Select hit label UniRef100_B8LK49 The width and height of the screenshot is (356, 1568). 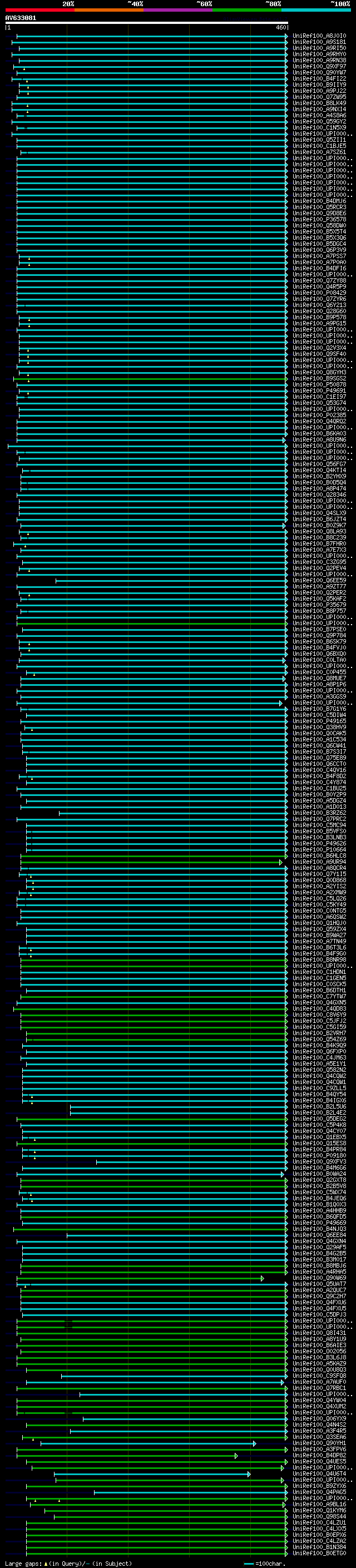319,103
